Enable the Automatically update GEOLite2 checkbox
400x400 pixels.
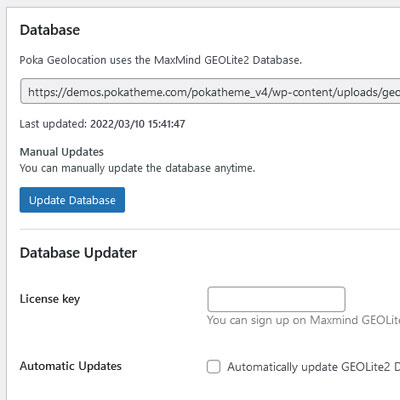tap(213, 367)
